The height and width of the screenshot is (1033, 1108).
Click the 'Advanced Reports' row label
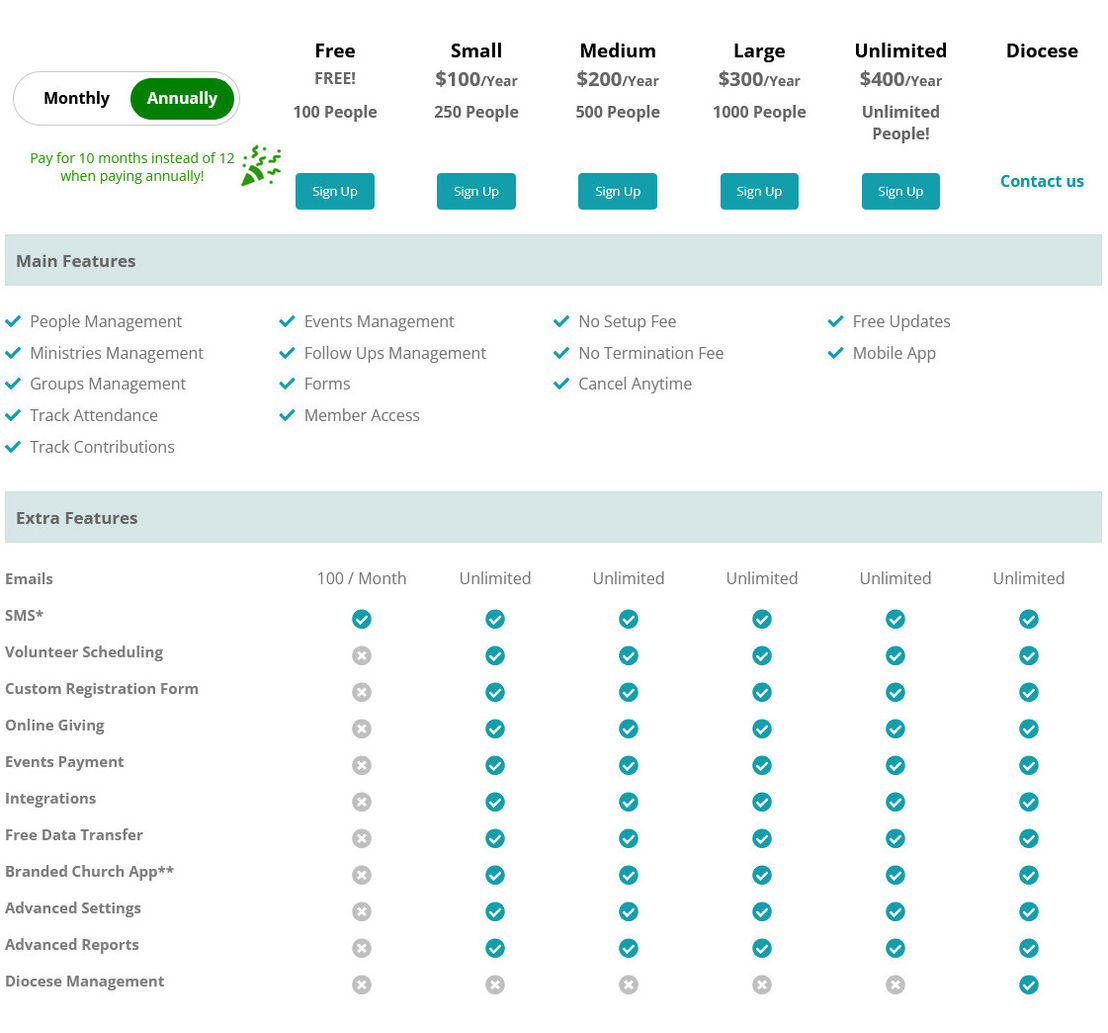click(72, 945)
